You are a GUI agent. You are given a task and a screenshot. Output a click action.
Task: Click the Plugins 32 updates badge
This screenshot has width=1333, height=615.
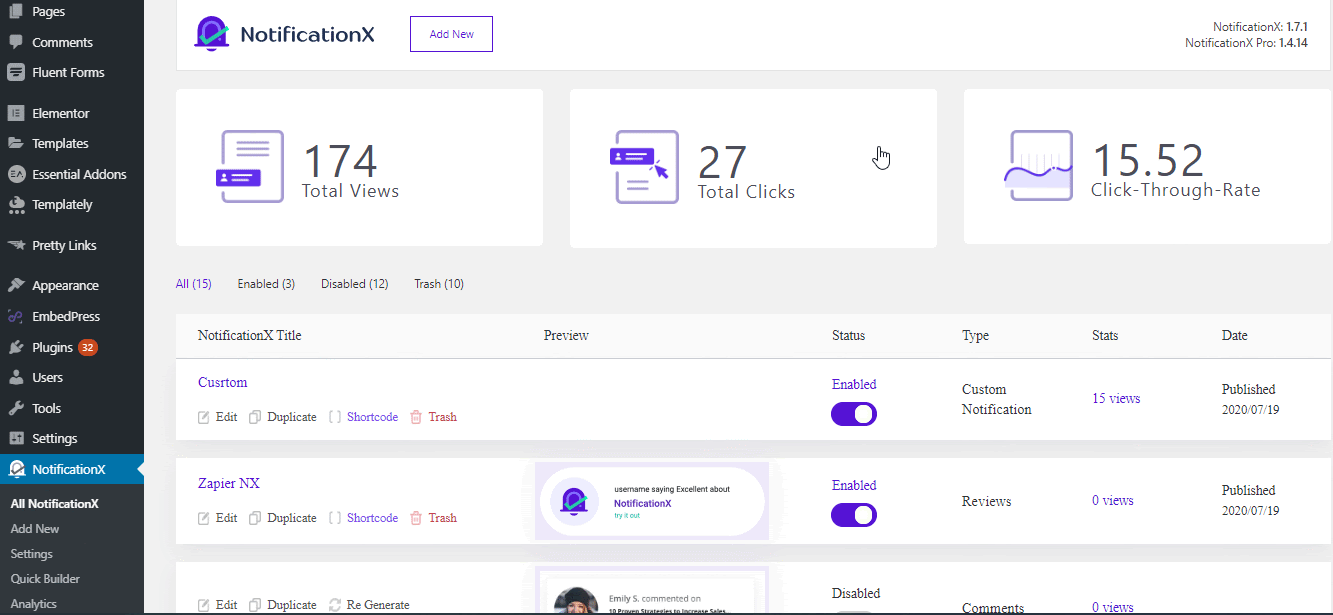pos(88,347)
